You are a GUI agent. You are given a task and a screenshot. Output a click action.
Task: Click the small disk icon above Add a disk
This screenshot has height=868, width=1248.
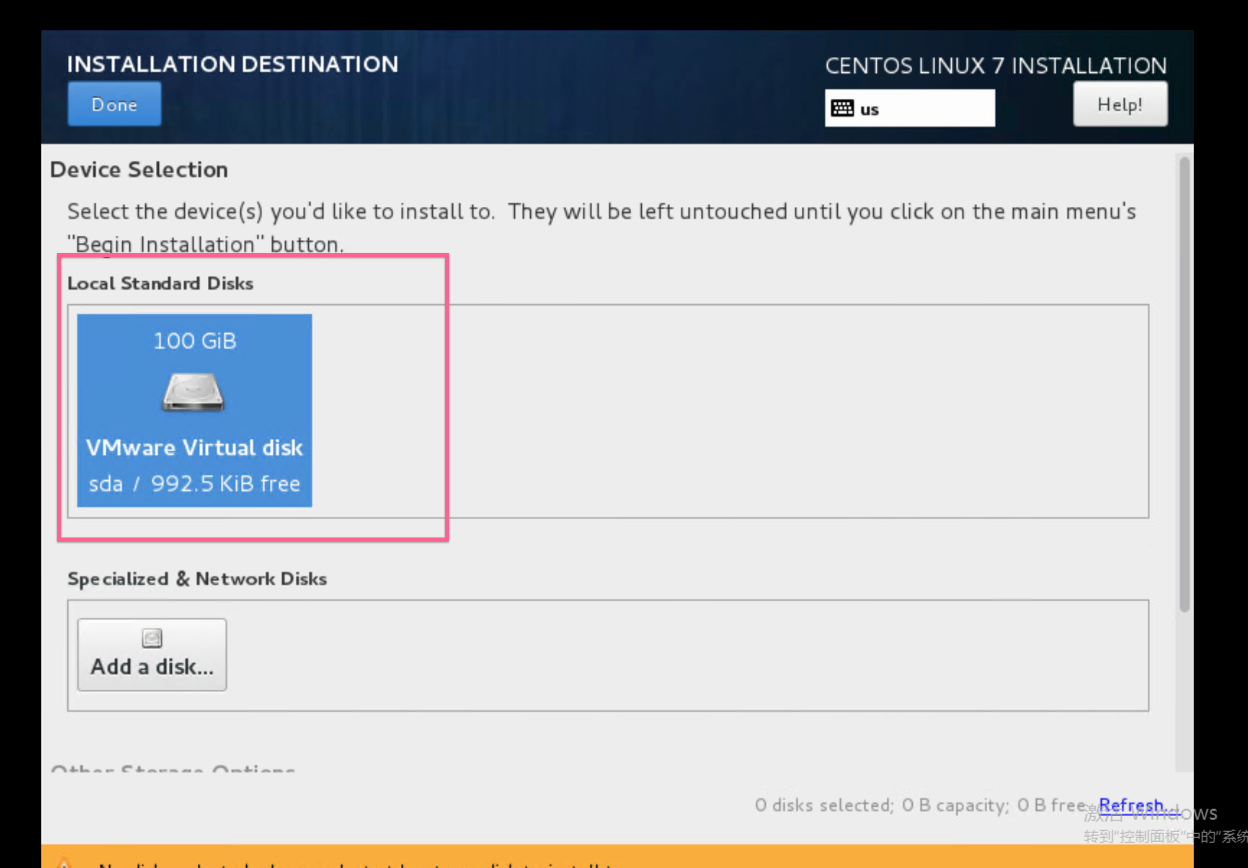pyautogui.click(x=152, y=638)
